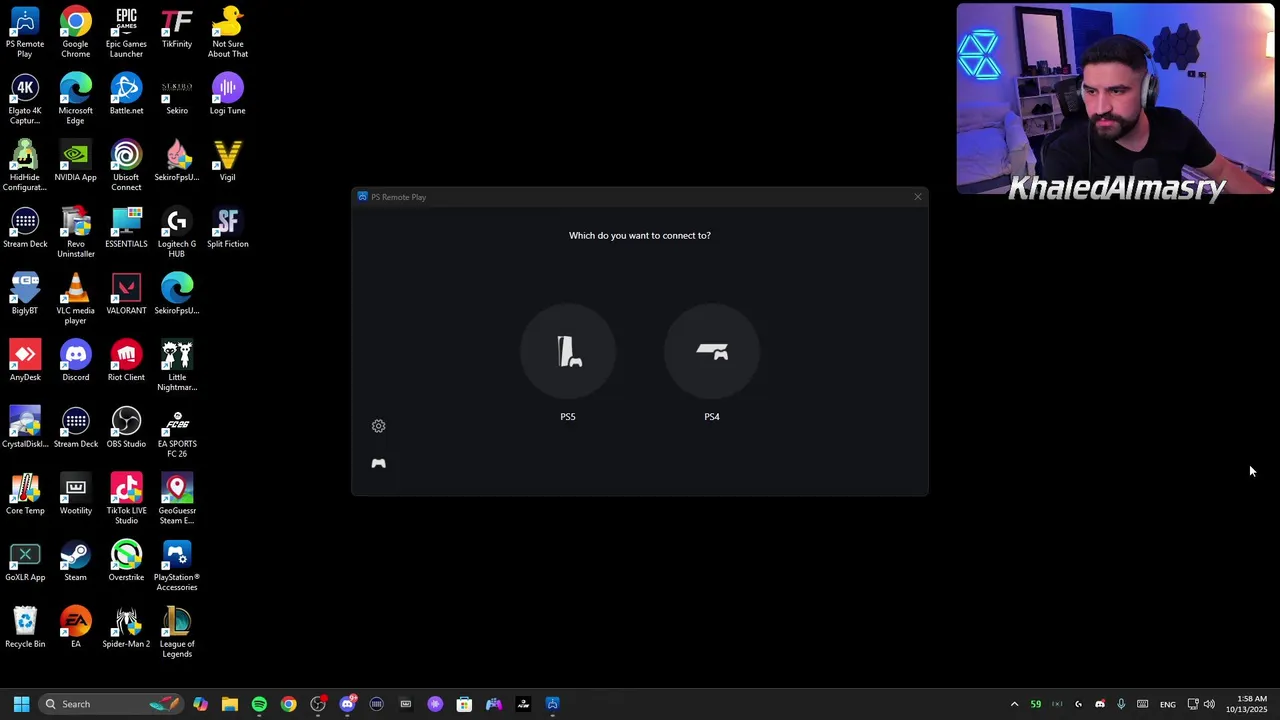Open AnyDesk desktop shortcut

[25, 360]
